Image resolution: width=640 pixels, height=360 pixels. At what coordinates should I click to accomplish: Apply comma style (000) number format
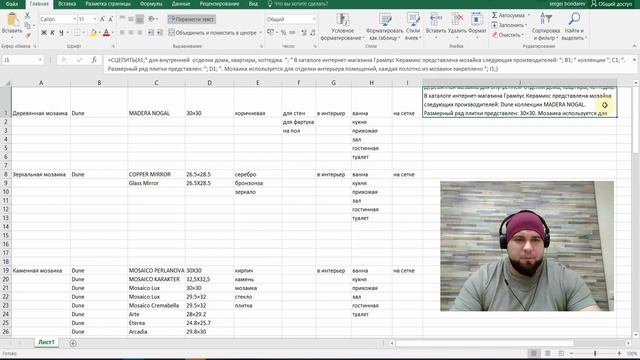292,32
